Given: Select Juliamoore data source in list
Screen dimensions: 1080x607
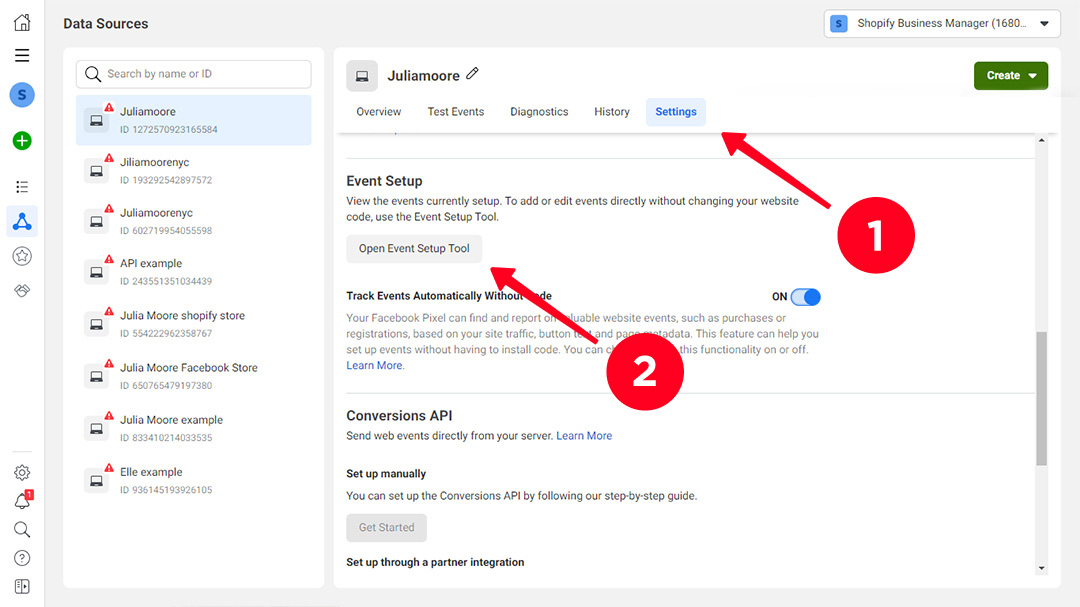Looking at the screenshot, I should click(194, 120).
